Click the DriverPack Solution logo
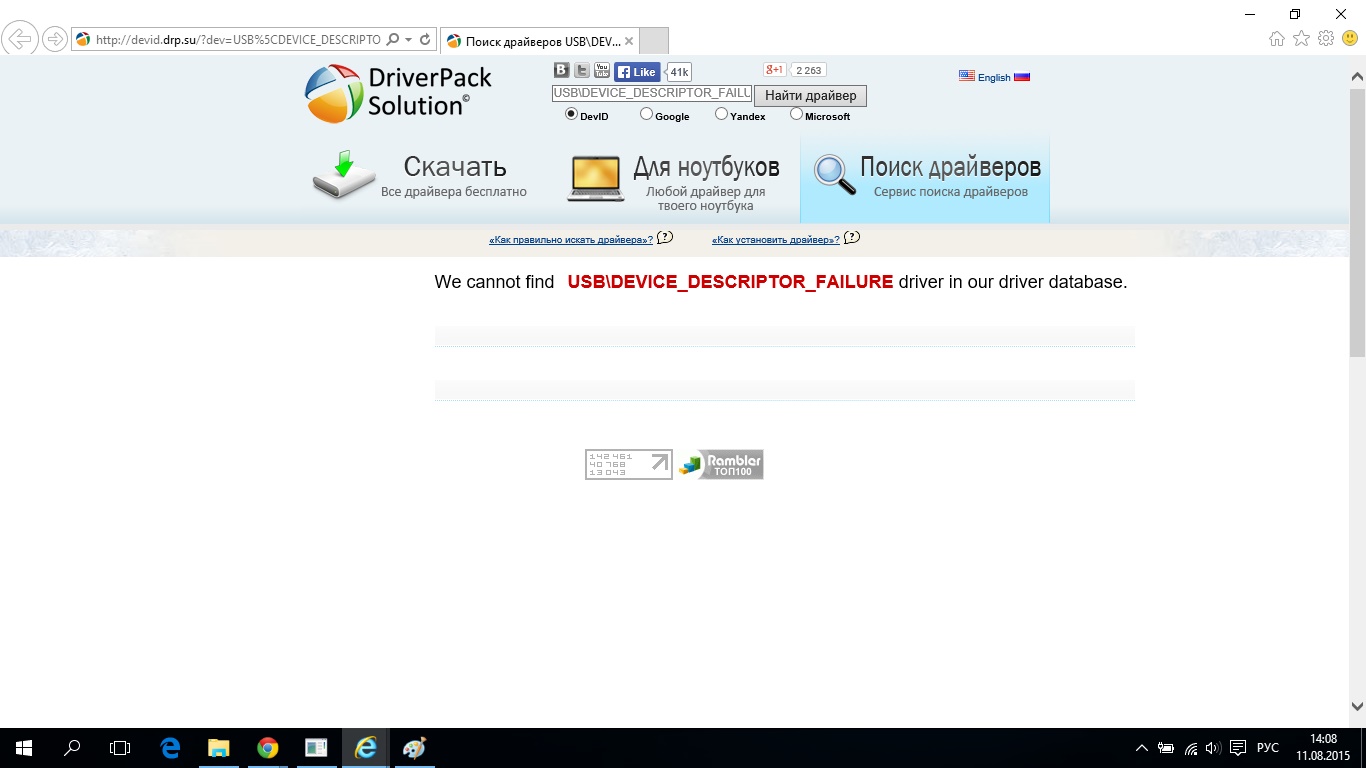Viewport: 1366px width, 768px height. (x=399, y=93)
